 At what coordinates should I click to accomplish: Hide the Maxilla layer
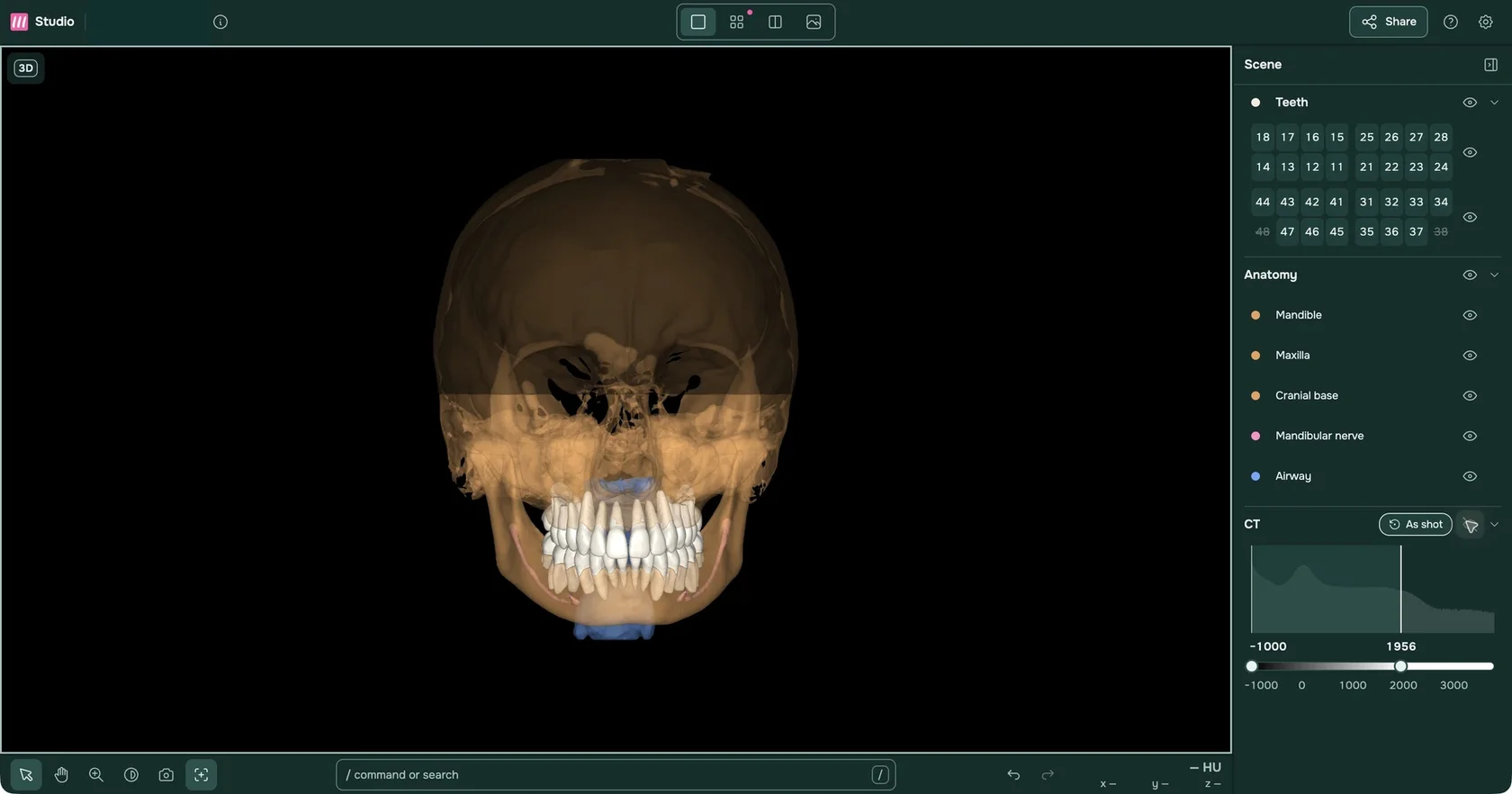point(1470,356)
